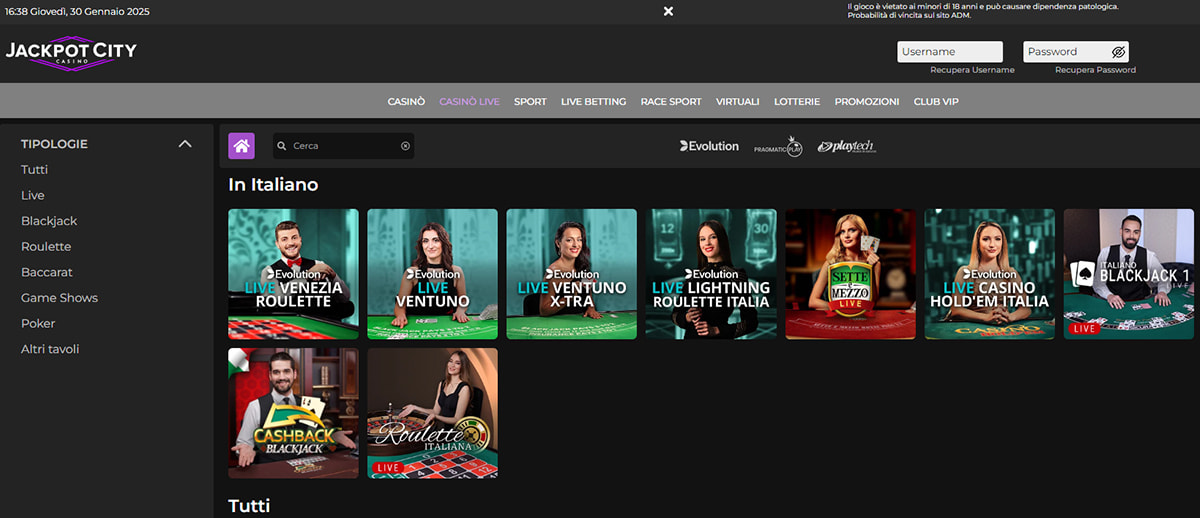The width and height of the screenshot is (1200, 518).
Task: Select Tutti in the Tipologie sidebar
Action: [x=34, y=170]
